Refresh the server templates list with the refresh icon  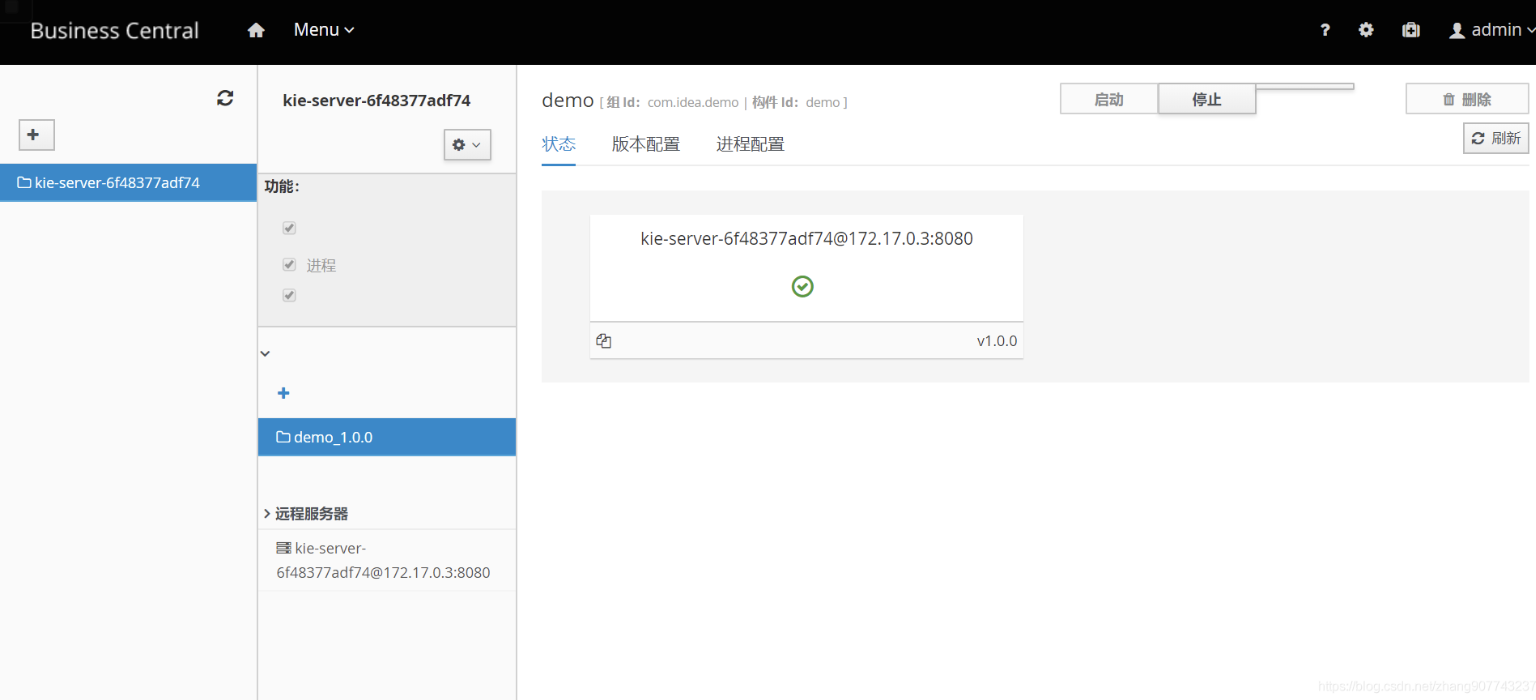coord(225,97)
